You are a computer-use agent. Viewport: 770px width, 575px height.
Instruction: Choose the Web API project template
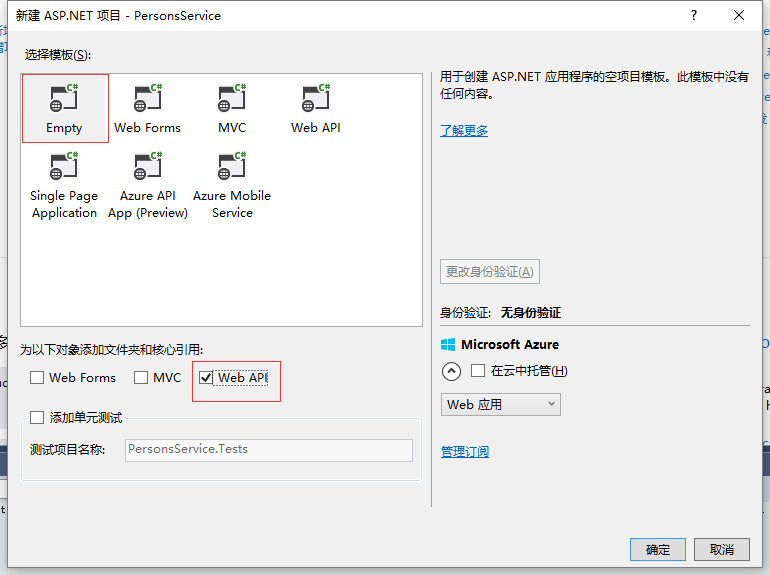point(316,109)
